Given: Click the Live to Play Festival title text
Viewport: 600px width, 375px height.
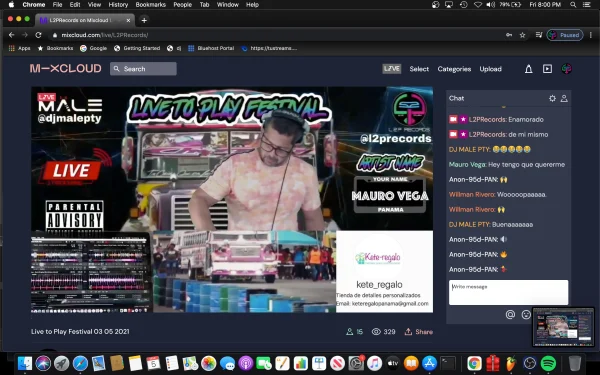Looking at the screenshot, I should pyautogui.click(x=80, y=331).
